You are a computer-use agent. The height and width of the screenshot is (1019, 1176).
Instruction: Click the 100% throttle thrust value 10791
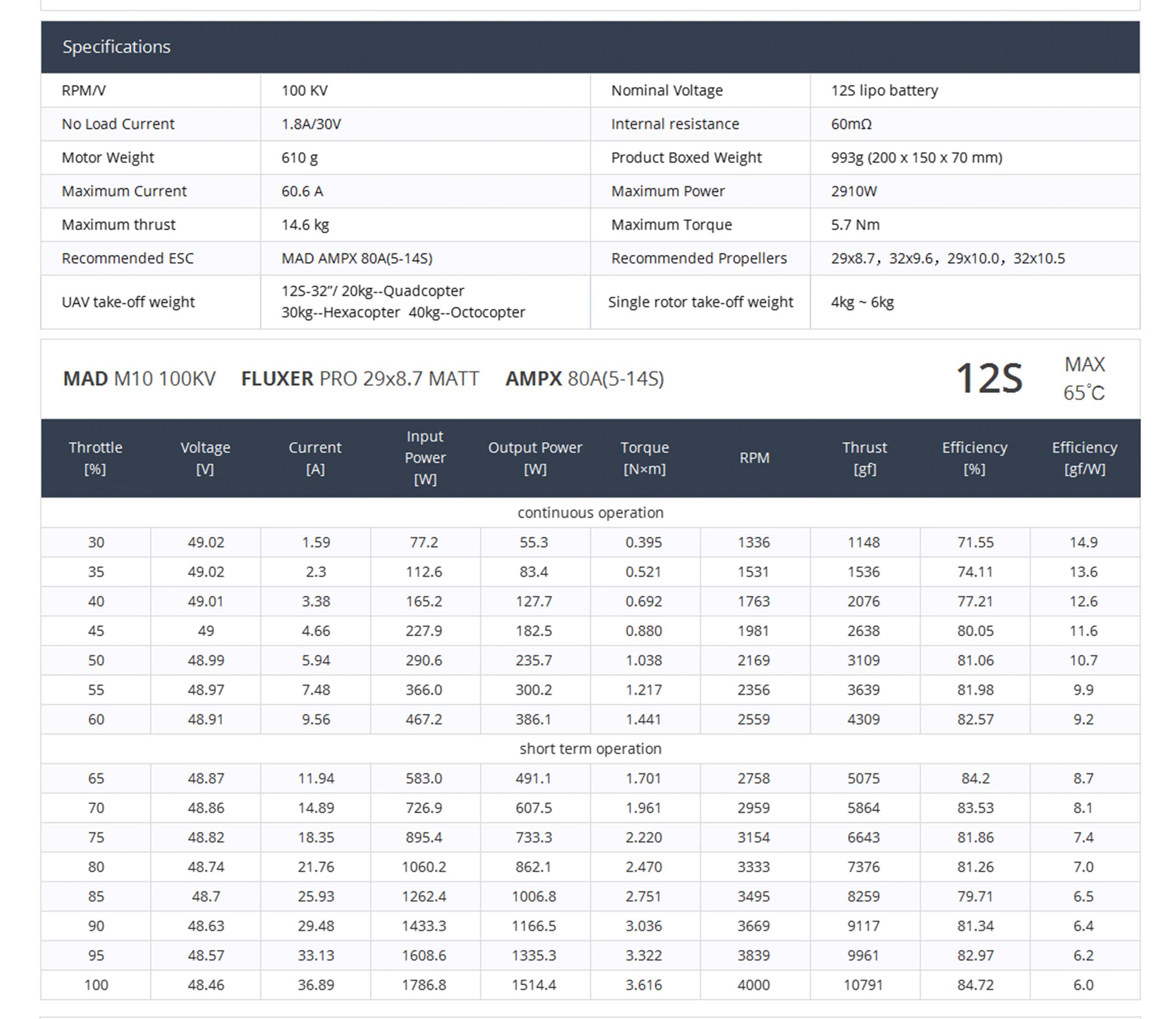tap(863, 985)
